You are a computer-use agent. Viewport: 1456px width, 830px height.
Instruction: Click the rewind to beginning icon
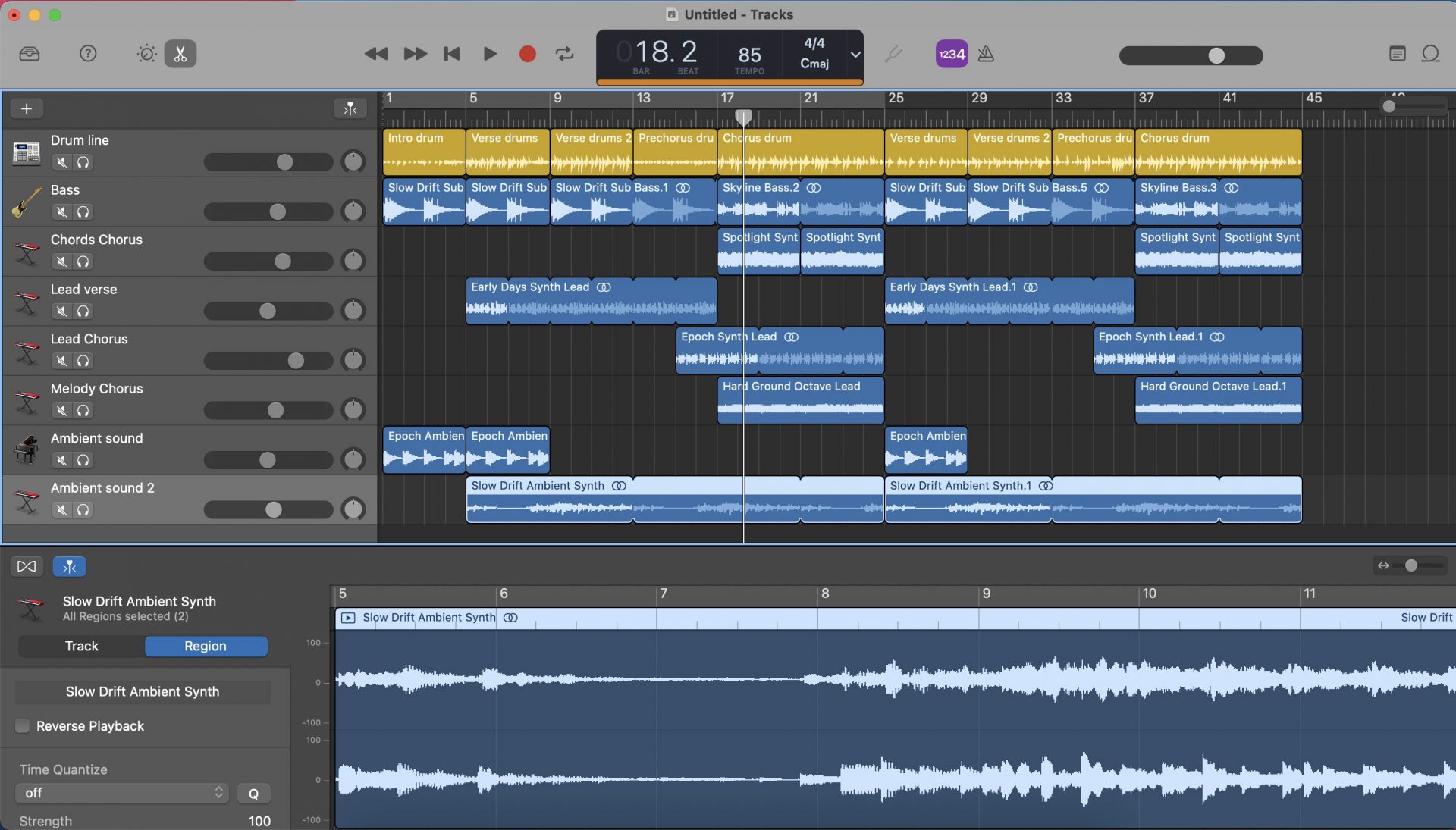(451, 54)
